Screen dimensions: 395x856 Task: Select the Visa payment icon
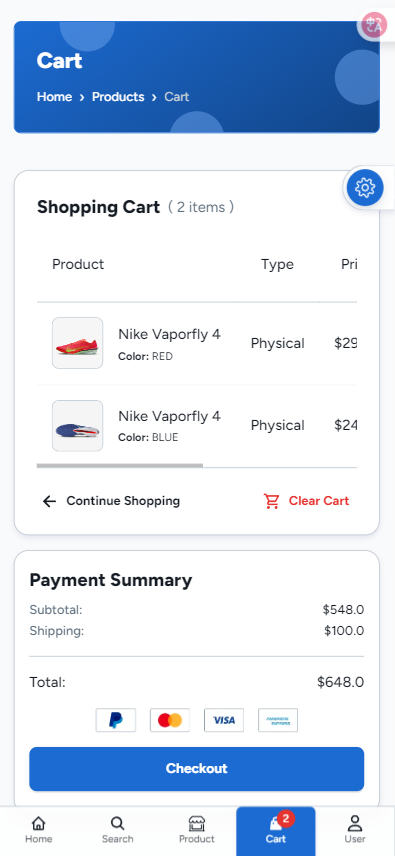224,720
